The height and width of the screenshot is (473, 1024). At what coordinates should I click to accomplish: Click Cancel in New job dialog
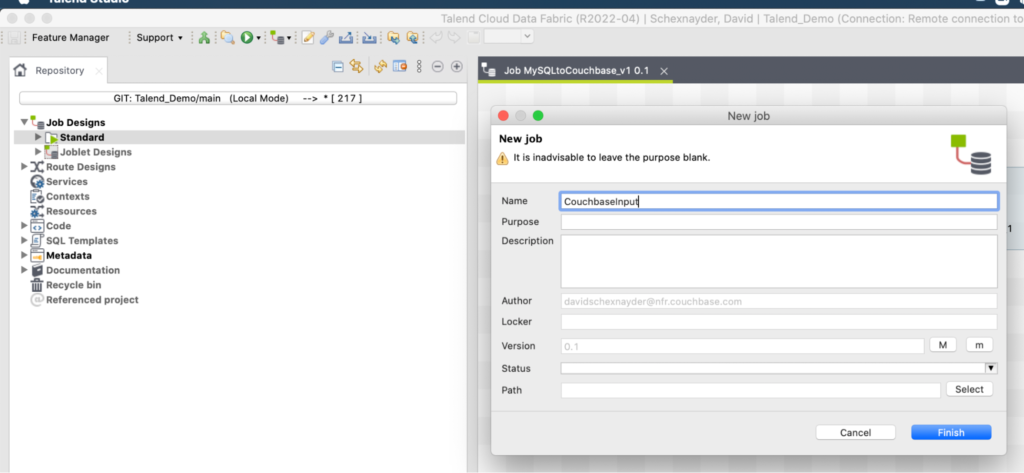coord(856,432)
